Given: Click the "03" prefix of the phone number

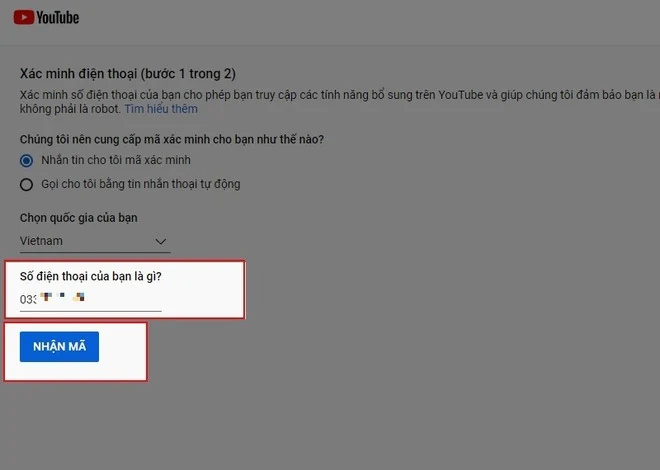Looking at the screenshot, I should (x=28, y=299).
